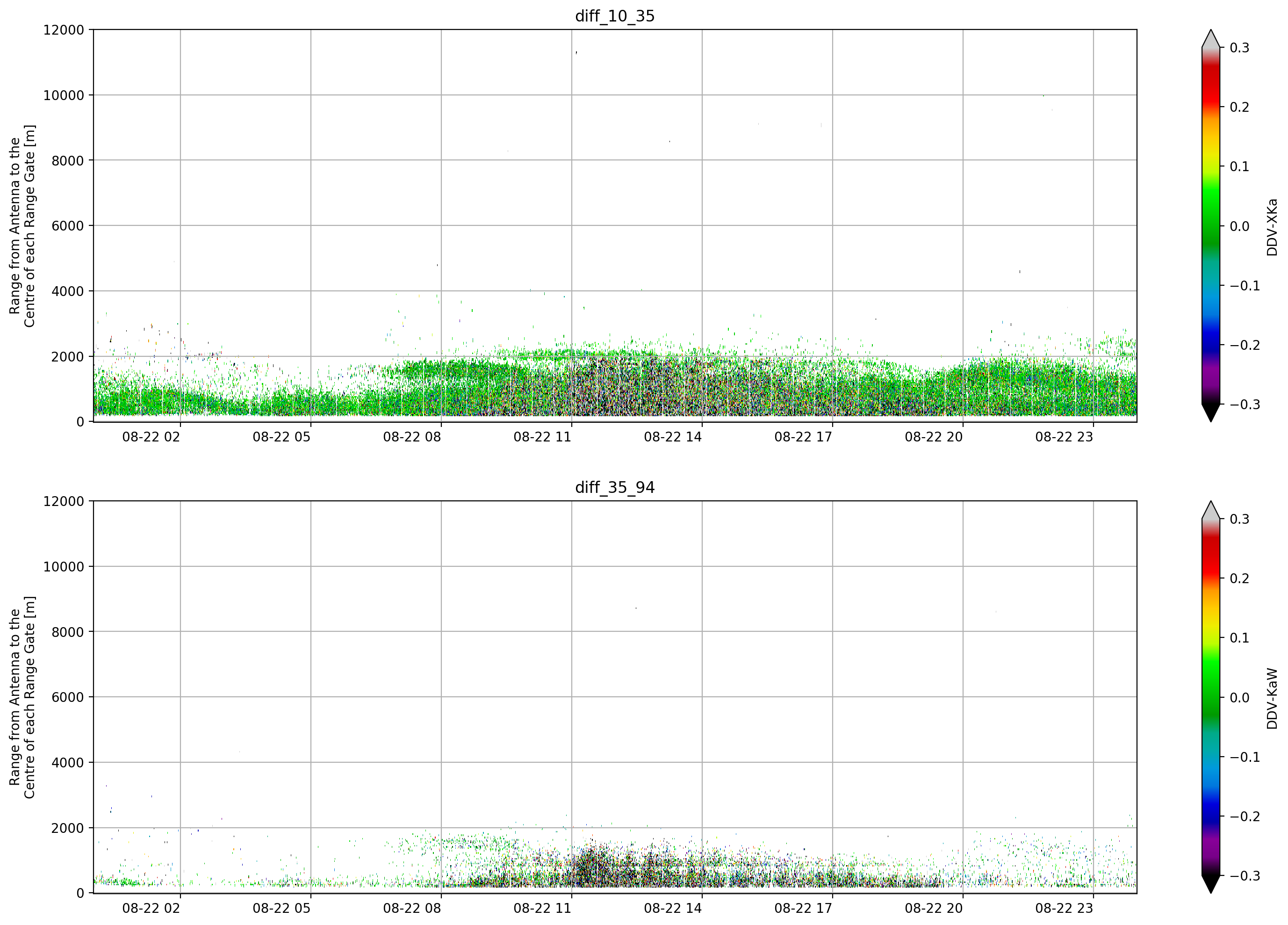Click the 4000 y-tick of diff_35_94 plot

68,763
